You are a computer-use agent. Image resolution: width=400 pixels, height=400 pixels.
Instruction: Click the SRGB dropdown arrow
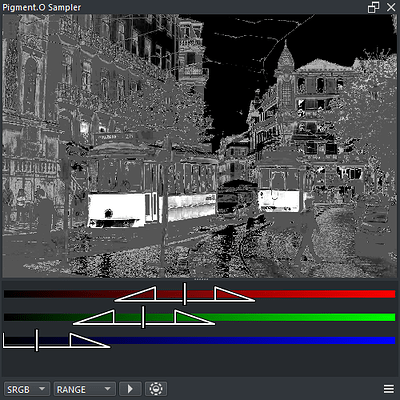[42, 389]
